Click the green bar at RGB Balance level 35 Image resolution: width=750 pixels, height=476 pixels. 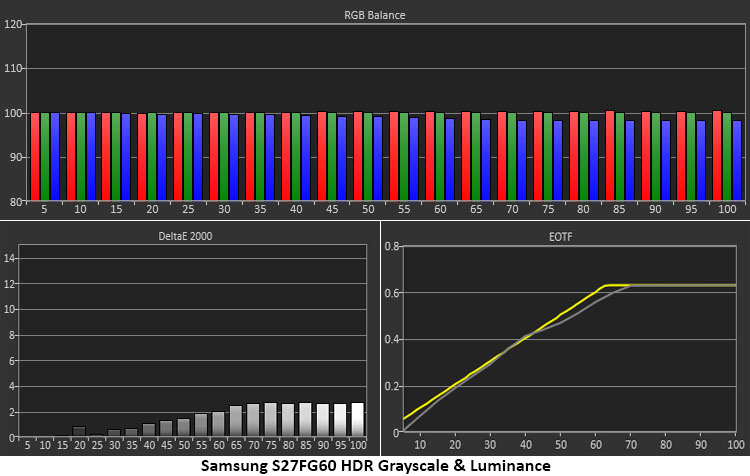260,156
